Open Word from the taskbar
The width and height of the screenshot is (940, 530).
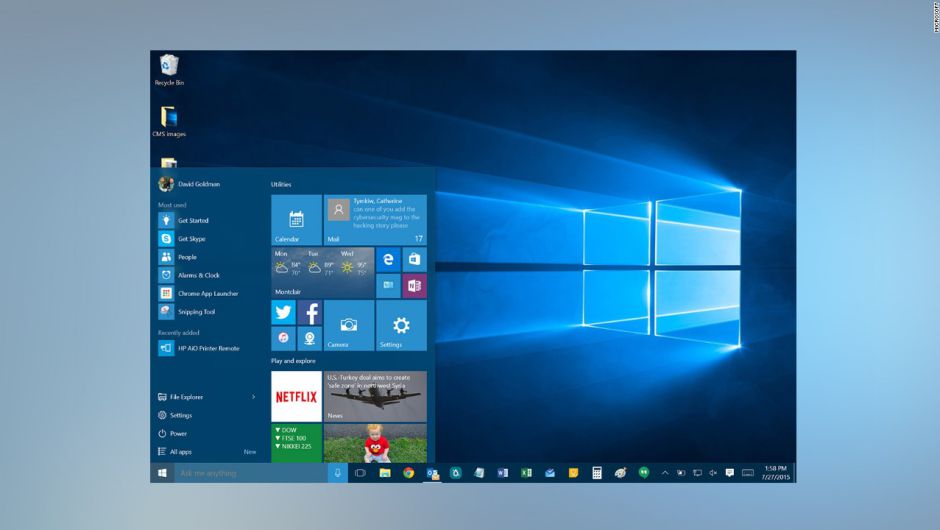(x=502, y=473)
